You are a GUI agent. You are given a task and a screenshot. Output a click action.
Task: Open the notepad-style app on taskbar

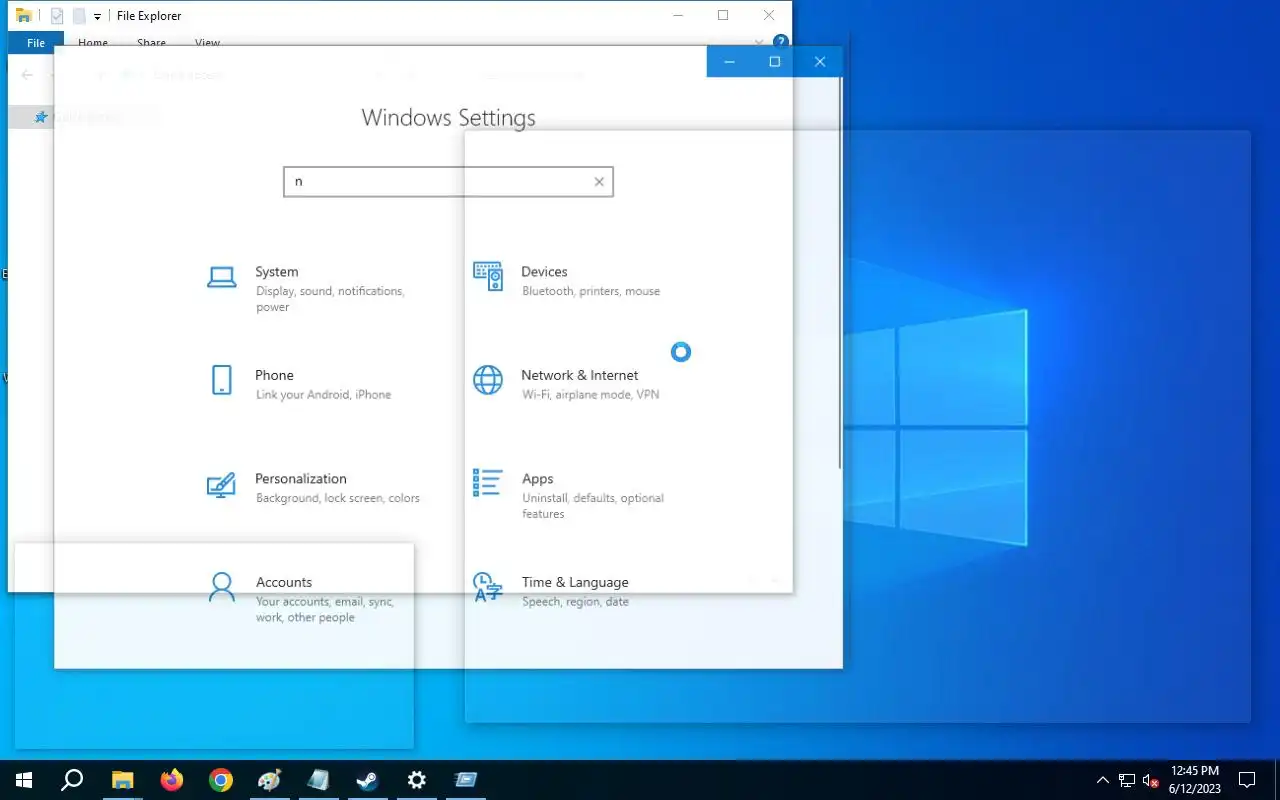[x=319, y=780]
